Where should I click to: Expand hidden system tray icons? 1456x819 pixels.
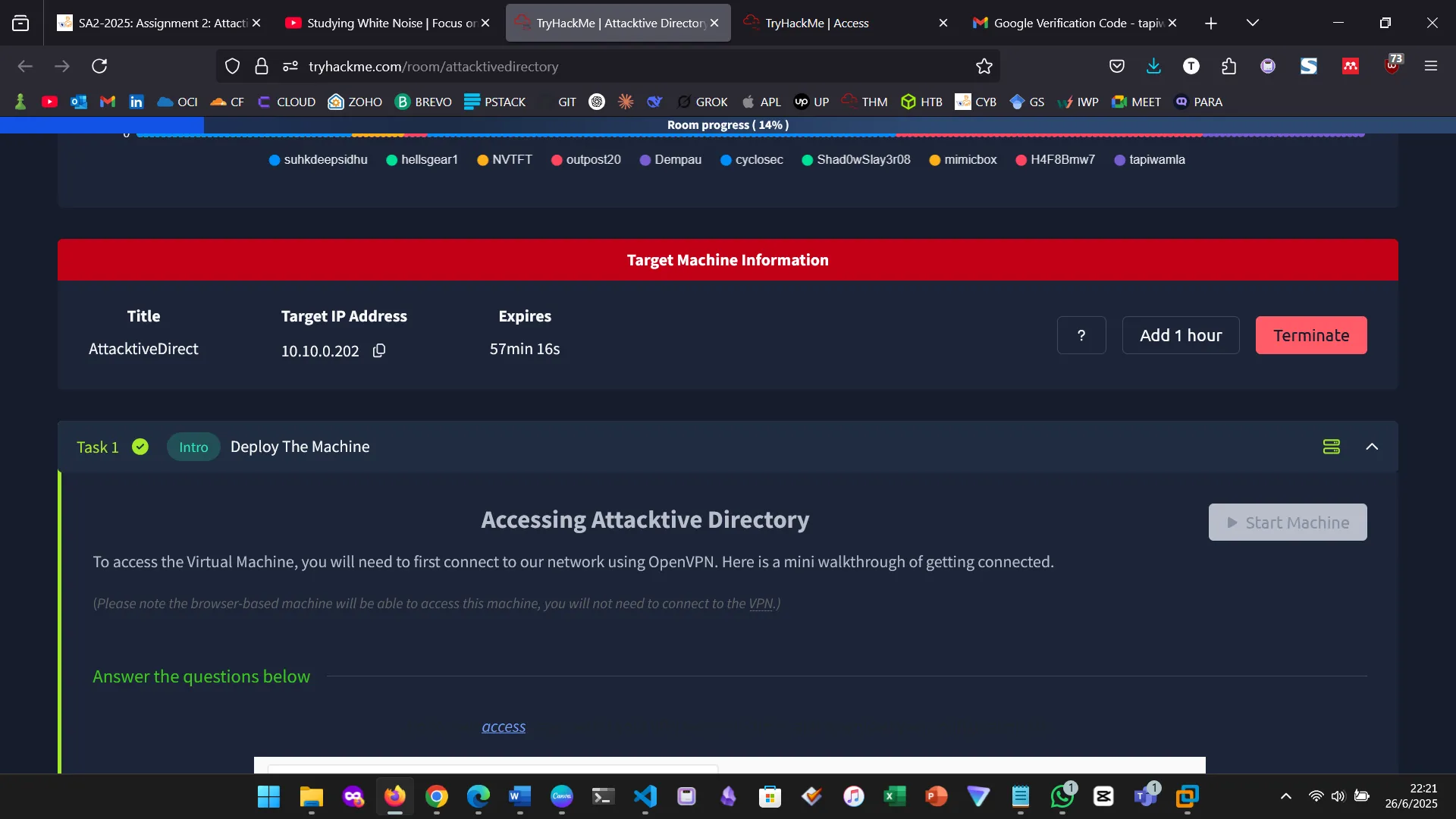(x=1286, y=796)
